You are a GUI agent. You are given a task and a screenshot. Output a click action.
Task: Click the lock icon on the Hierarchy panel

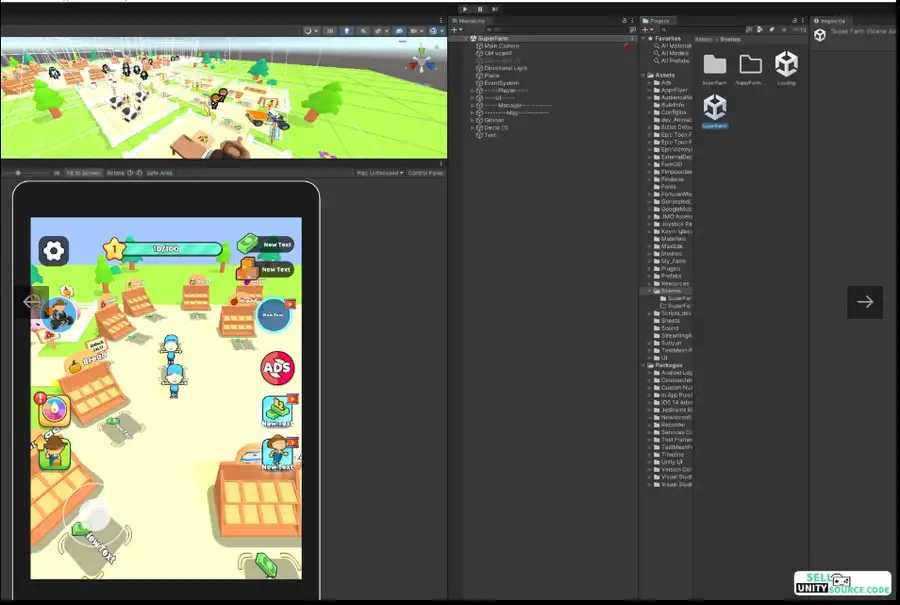[624, 21]
